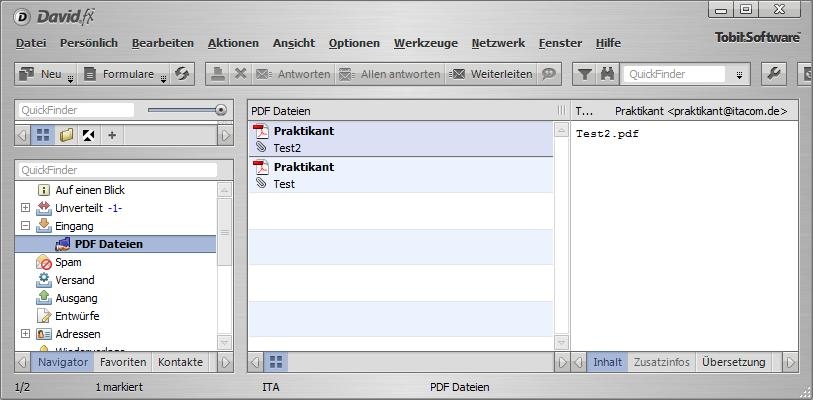This screenshot has height=400, width=813.
Task: Click the print stamp icon in toolbar
Action: [218, 74]
